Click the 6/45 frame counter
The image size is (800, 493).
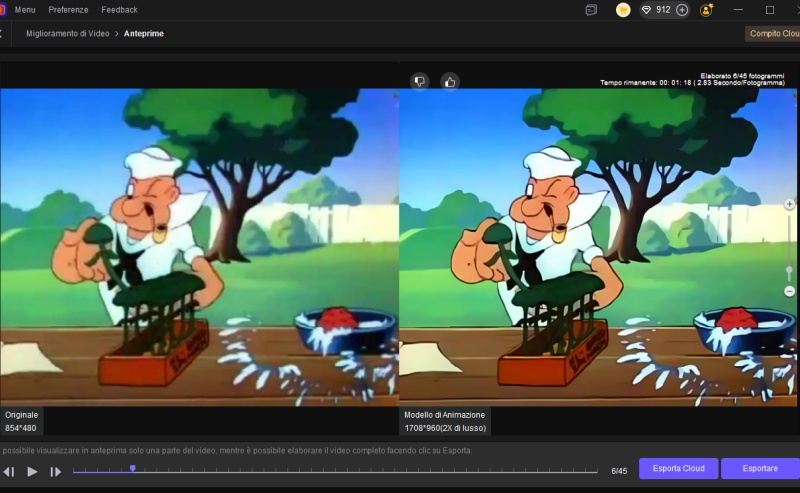coord(619,471)
